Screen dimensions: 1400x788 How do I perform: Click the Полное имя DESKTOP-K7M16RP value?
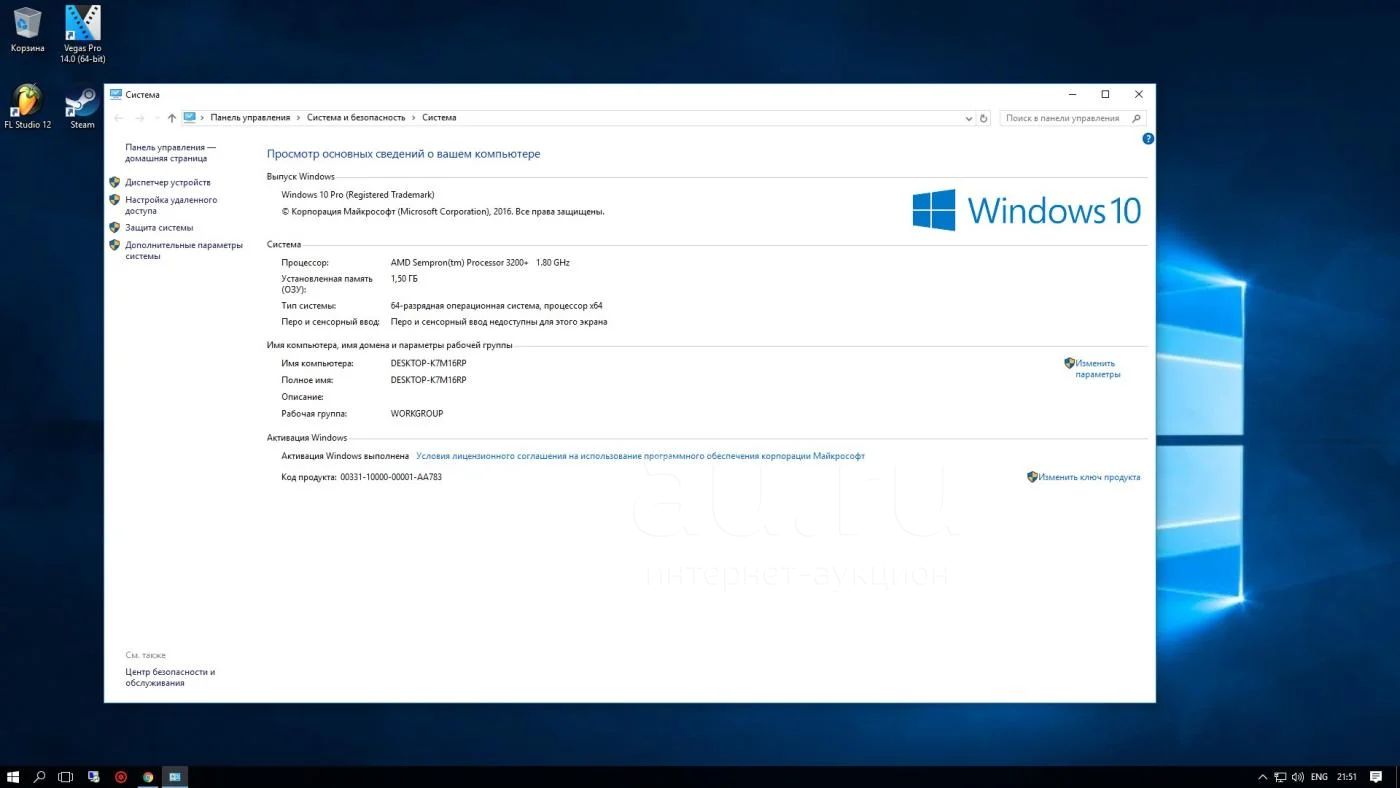pyautogui.click(x=428, y=380)
